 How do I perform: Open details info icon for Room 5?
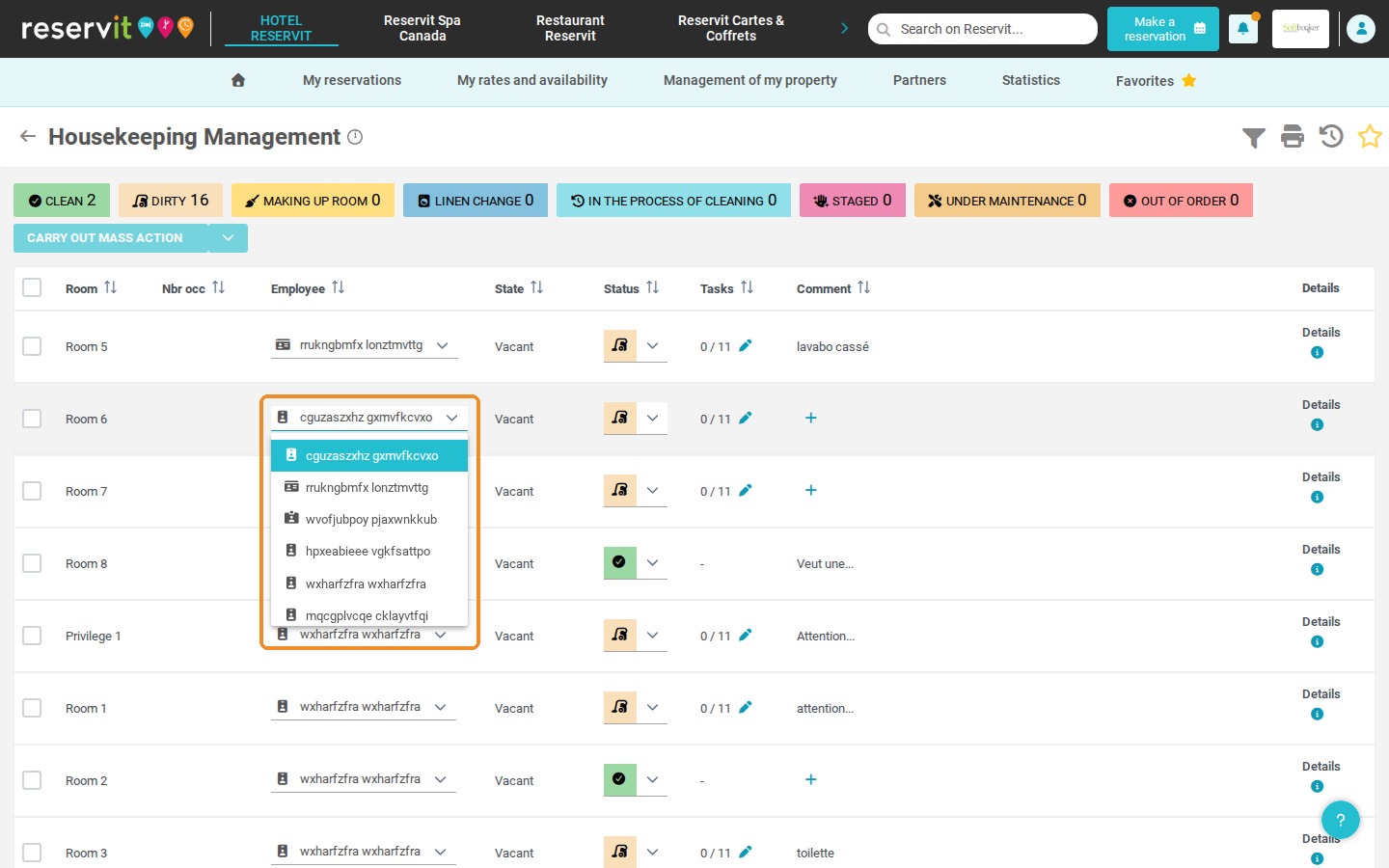(x=1317, y=353)
